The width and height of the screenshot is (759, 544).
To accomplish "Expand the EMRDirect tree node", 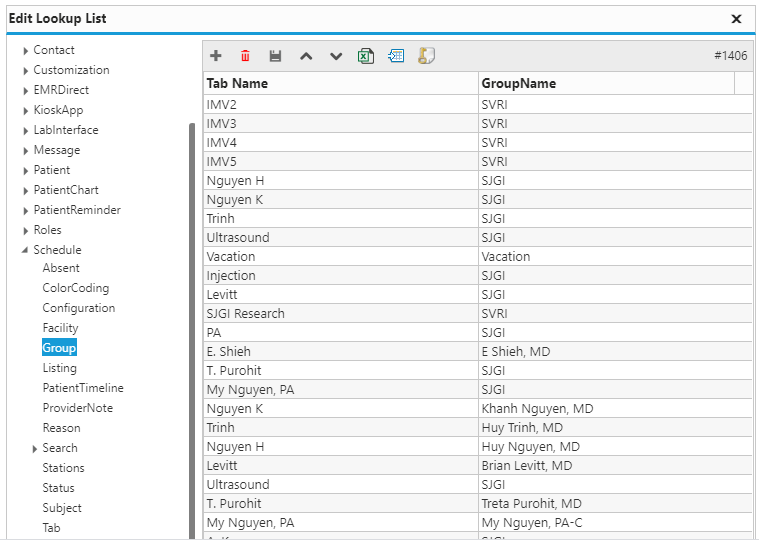I will [x=26, y=91].
